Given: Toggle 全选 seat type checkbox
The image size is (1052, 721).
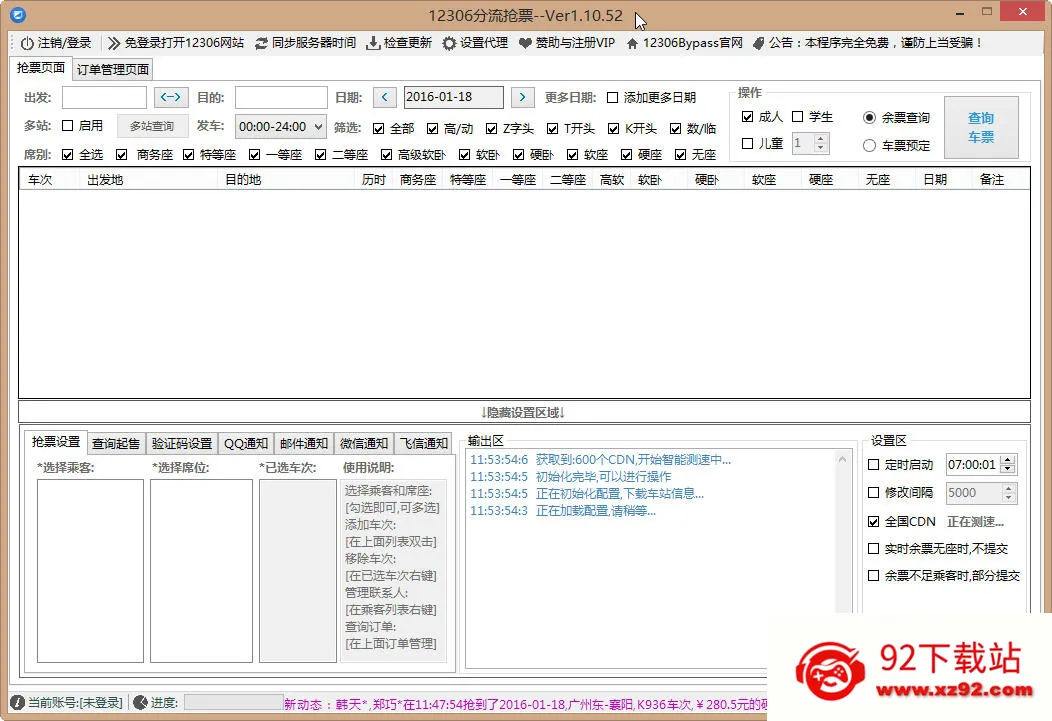Looking at the screenshot, I should pyautogui.click(x=67, y=154).
